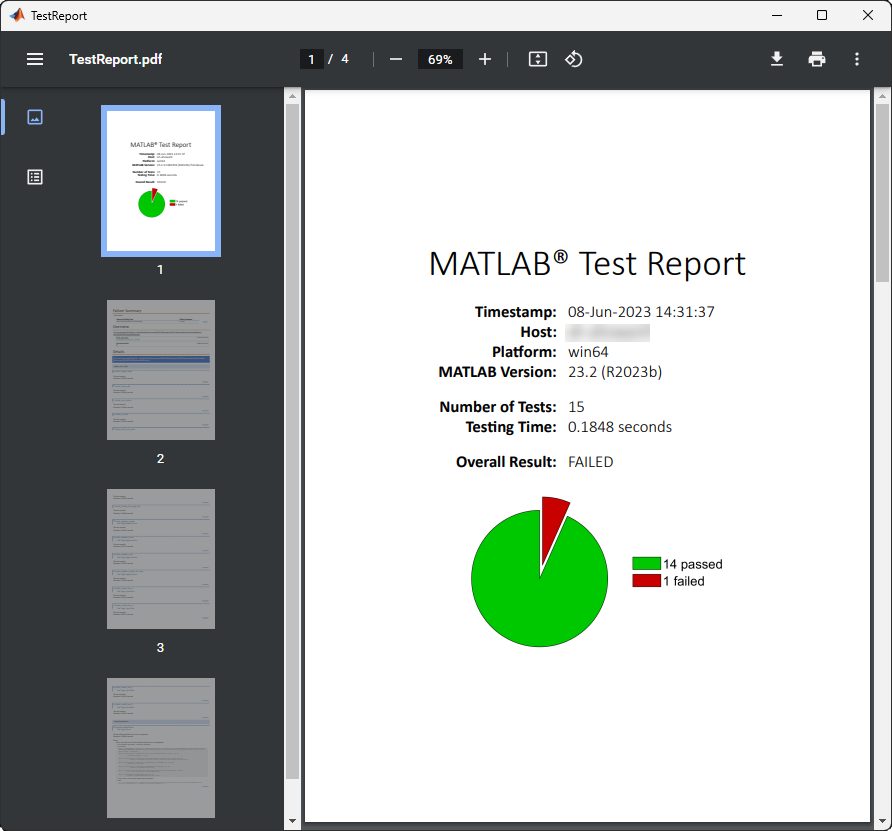Open the more actions three-dot menu
The image size is (892, 831).
[857, 59]
